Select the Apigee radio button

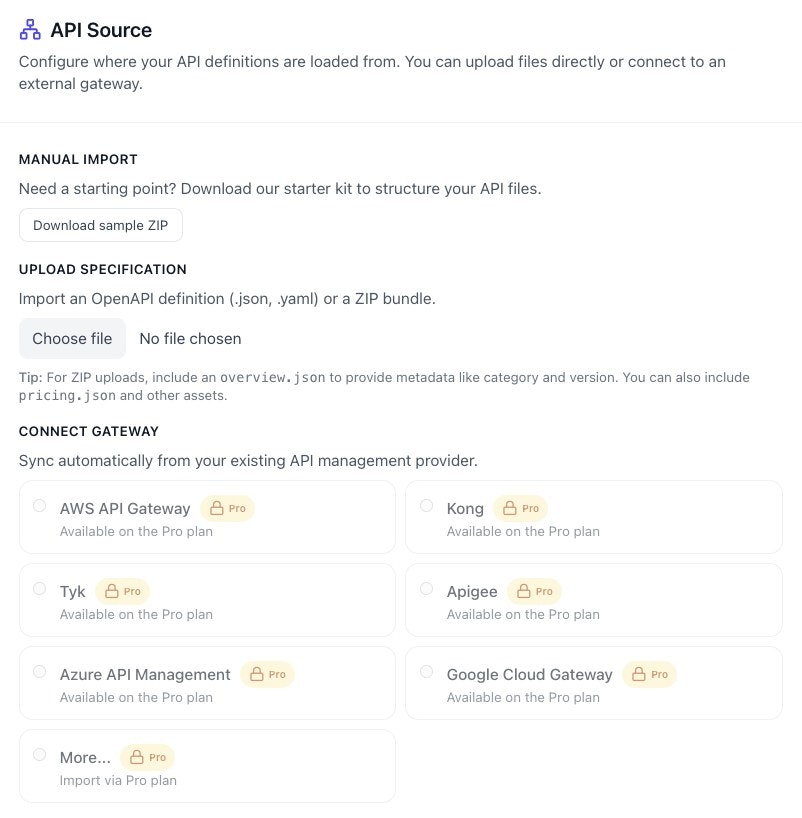click(426, 588)
